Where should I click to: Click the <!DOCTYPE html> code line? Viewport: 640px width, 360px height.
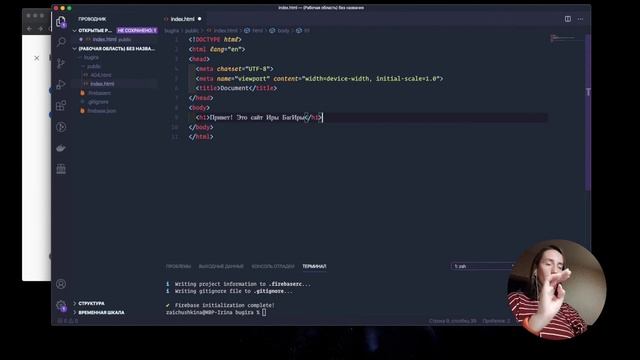coord(215,40)
